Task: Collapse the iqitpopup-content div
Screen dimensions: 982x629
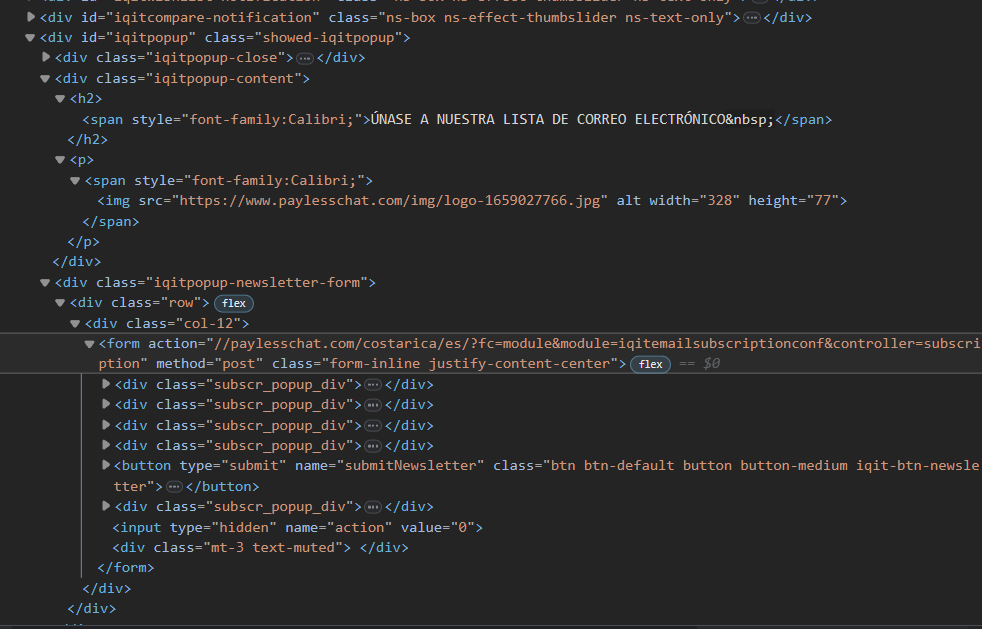Action: click(x=44, y=78)
